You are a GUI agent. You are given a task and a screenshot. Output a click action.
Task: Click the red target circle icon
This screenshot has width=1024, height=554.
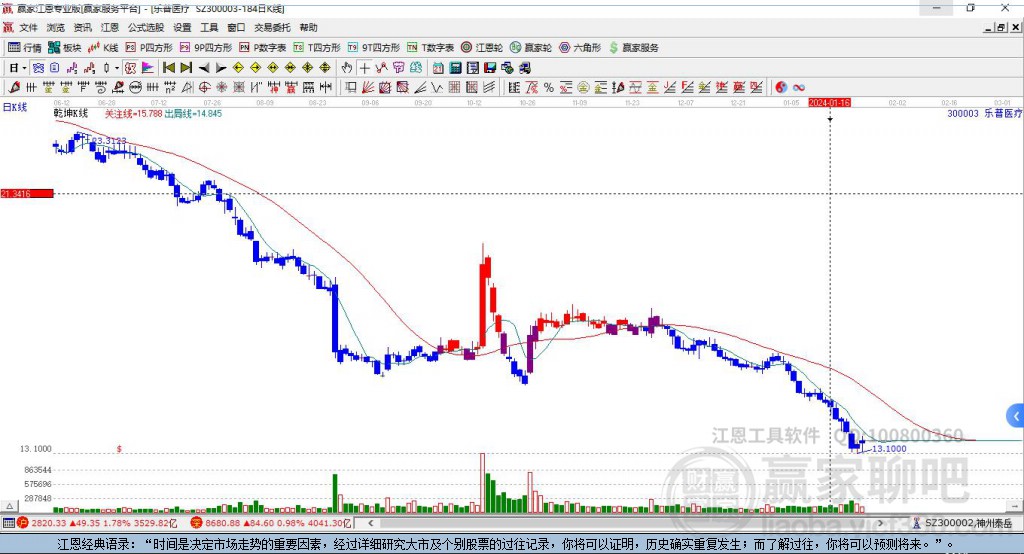point(204,87)
